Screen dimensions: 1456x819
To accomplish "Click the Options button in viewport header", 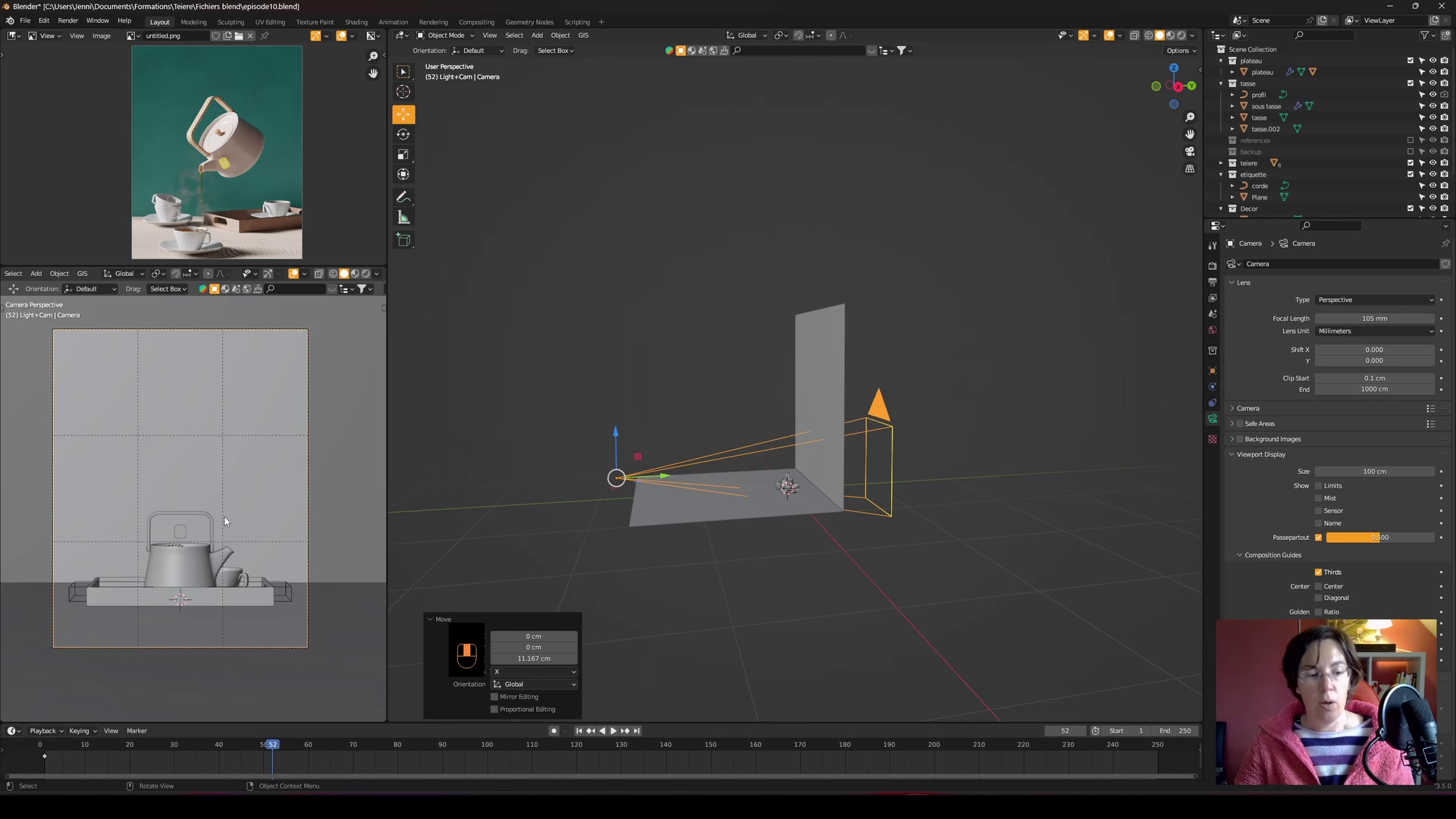I will click(1181, 51).
